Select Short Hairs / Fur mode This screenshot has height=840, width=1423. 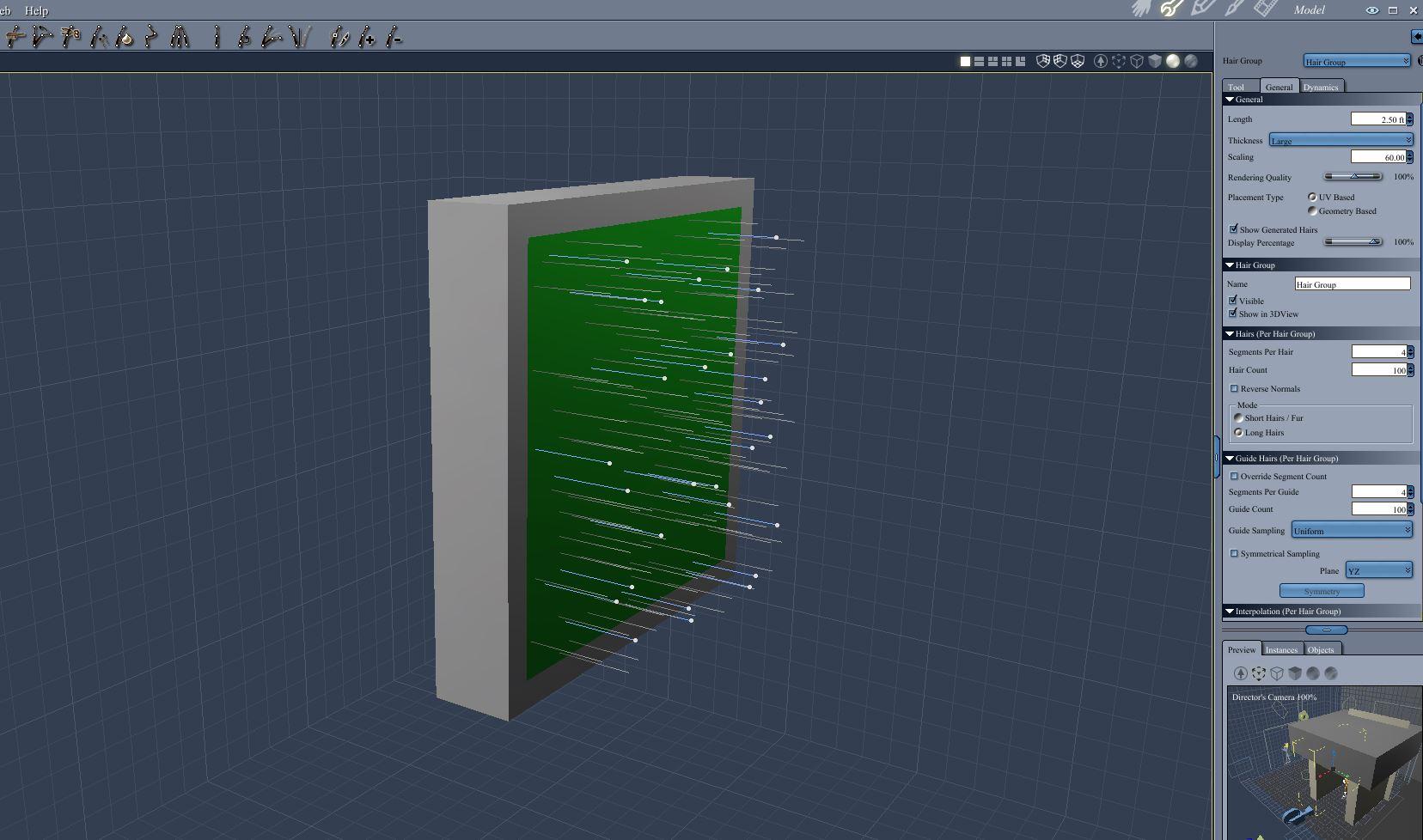[1238, 417]
